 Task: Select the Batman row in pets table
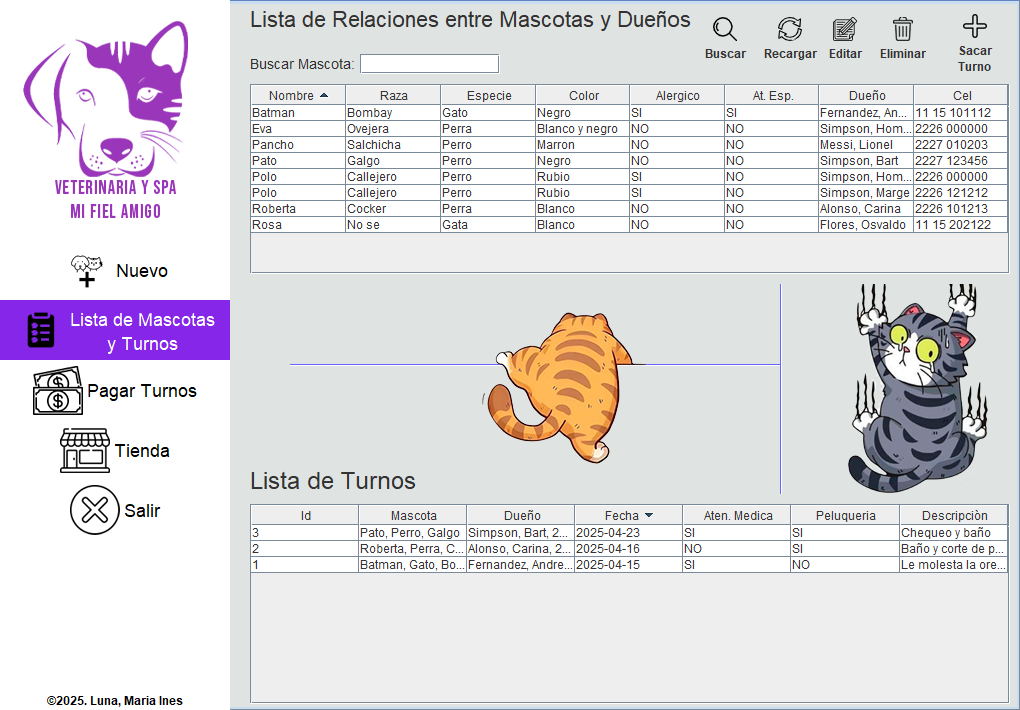pyautogui.click(x=629, y=113)
